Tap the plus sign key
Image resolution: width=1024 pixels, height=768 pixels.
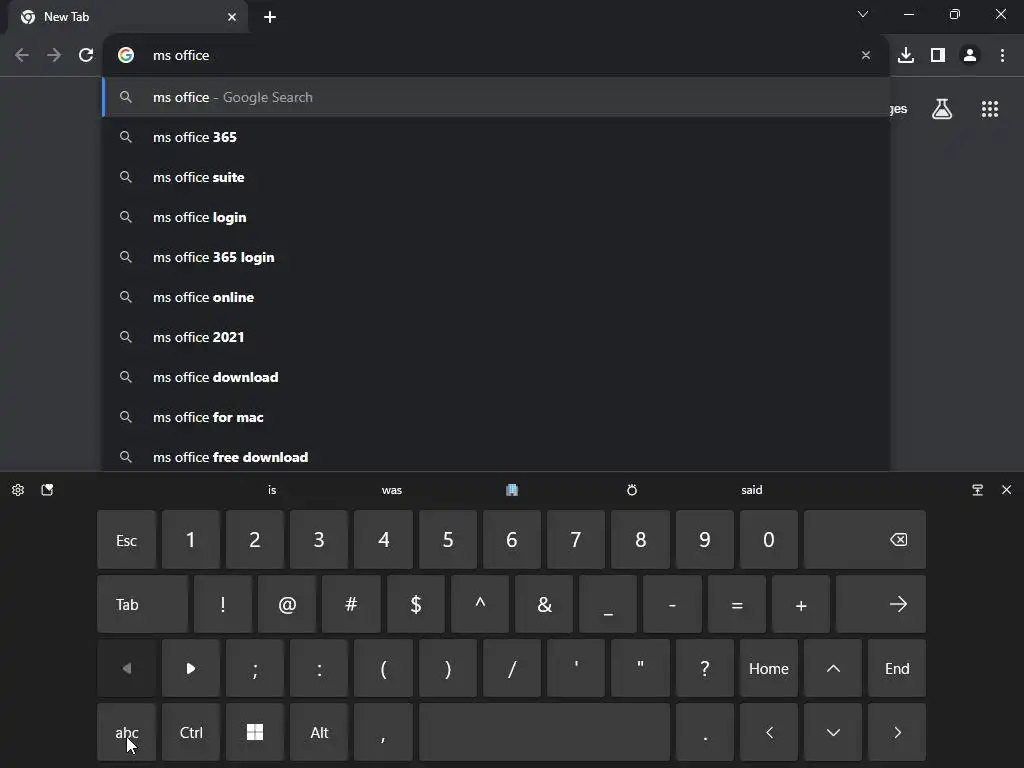tap(801, 604)
